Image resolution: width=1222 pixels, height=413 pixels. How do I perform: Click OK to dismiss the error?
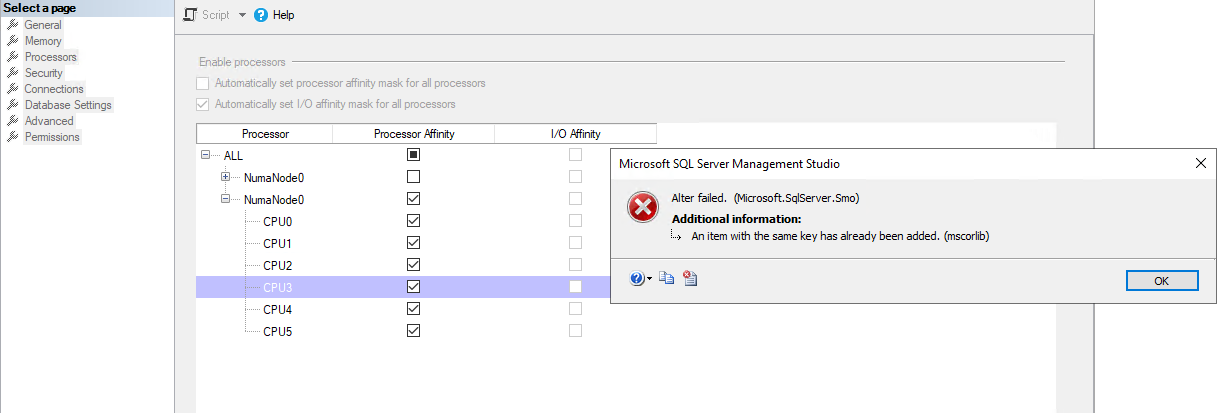[1161, 281]
